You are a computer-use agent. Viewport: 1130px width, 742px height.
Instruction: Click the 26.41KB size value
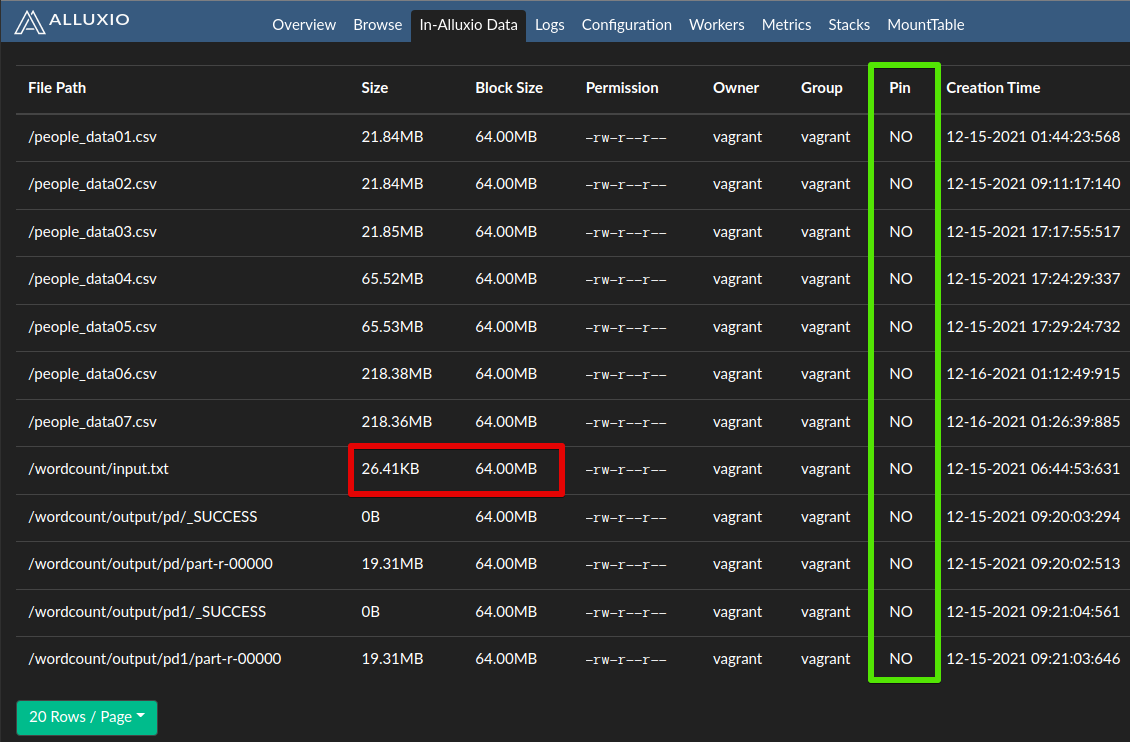(x=390, y=469)
